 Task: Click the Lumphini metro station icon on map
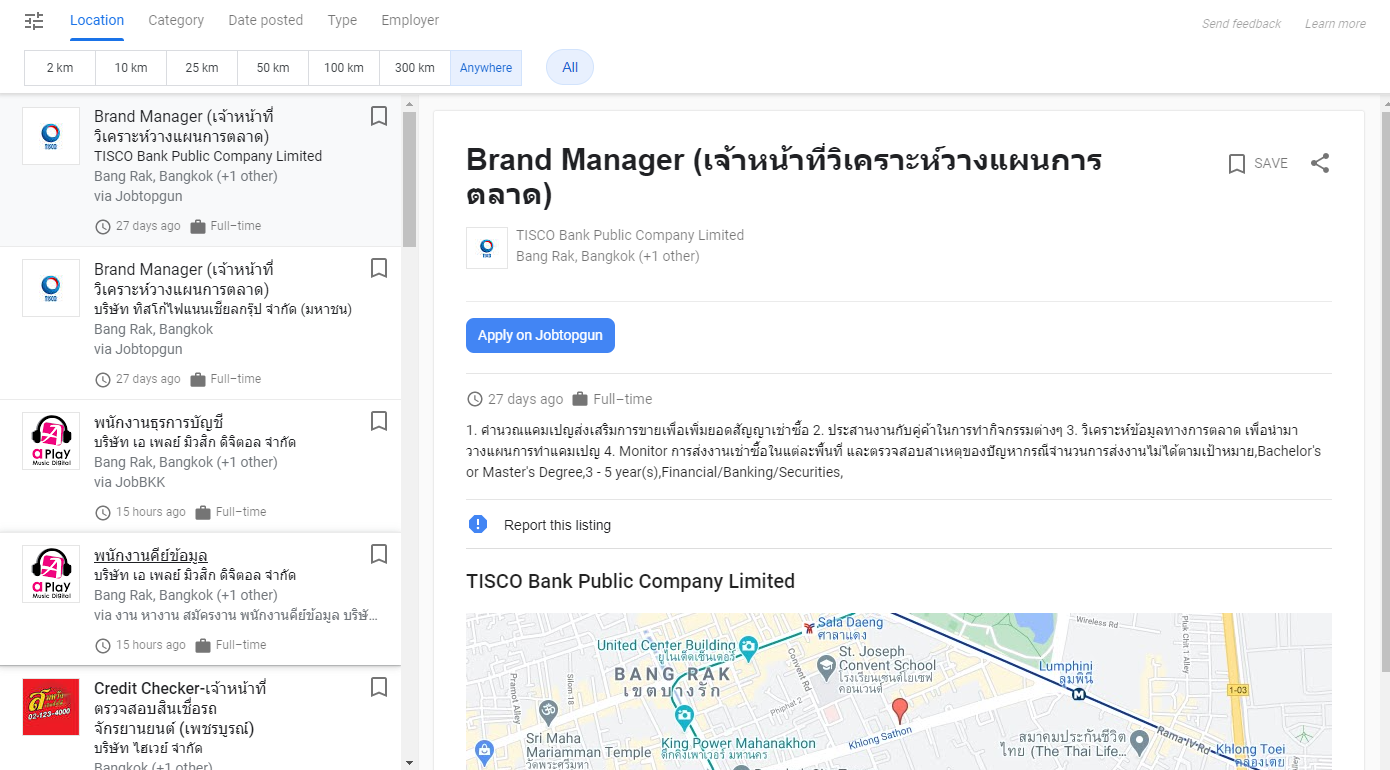click(x=1079, y=692)
